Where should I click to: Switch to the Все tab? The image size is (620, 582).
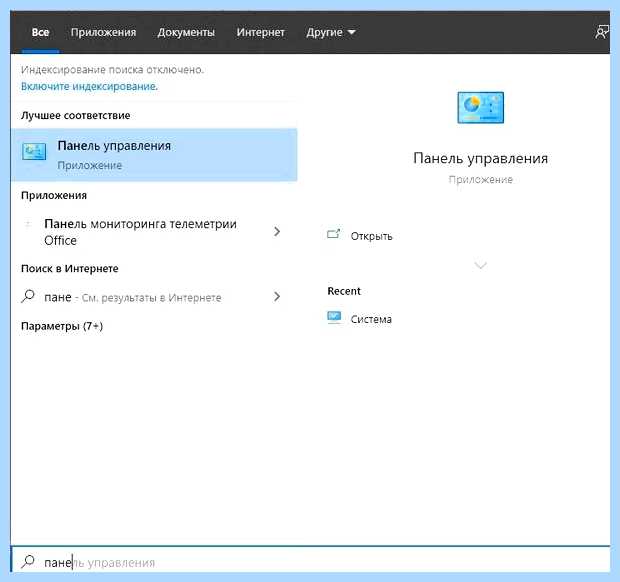coord(40,32)
